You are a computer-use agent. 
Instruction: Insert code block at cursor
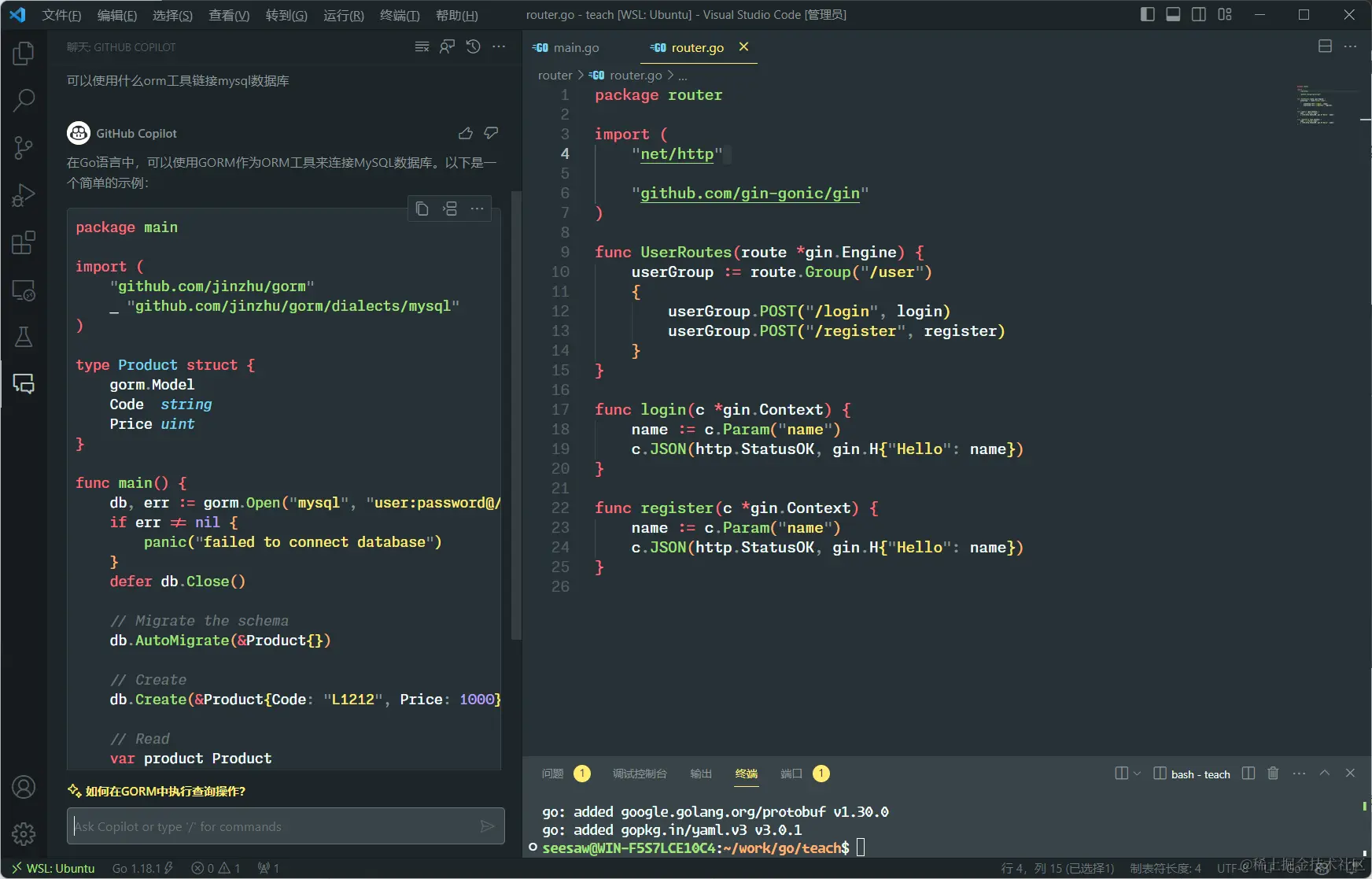(450, 209)
